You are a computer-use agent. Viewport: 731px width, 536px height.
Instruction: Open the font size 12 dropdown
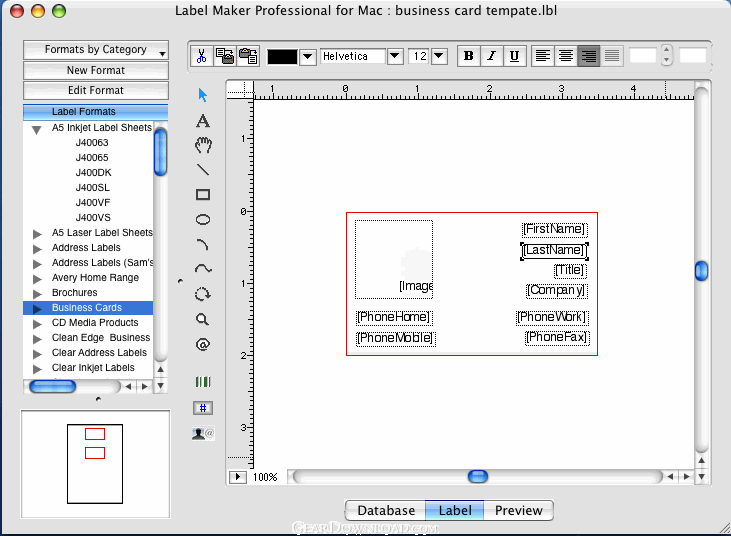439,56
